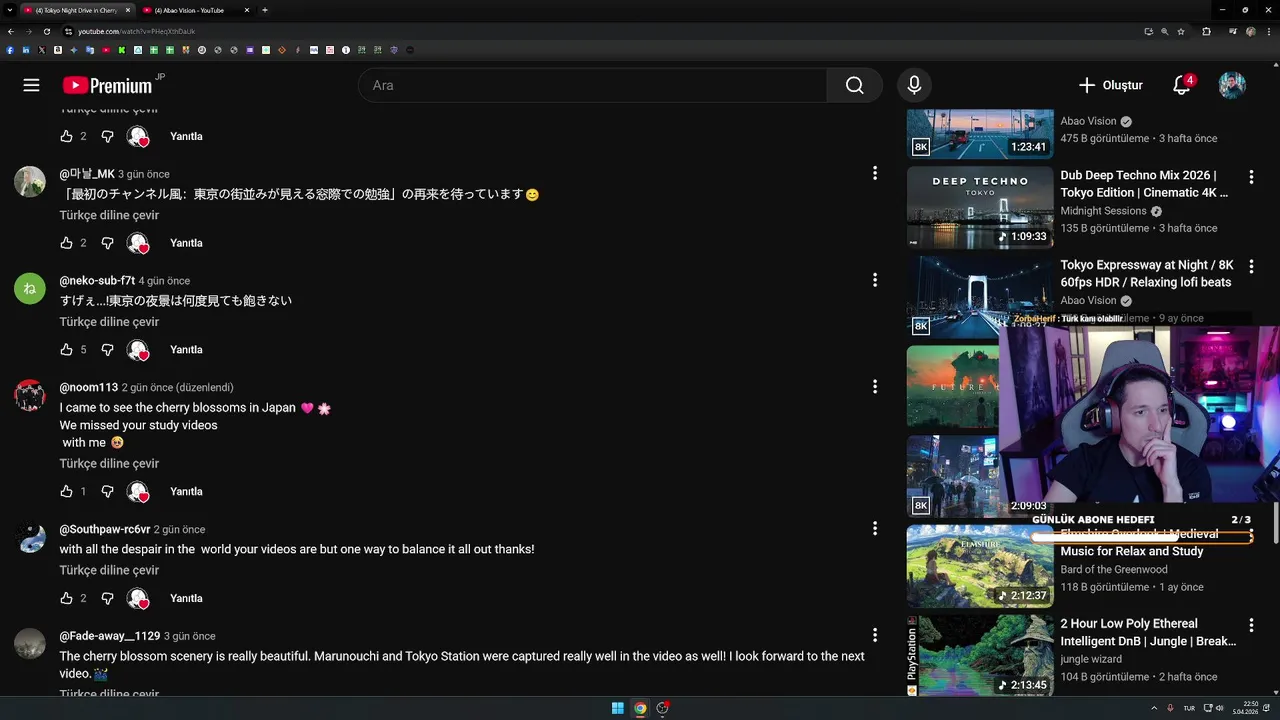Click the creator heart badge on @noom113 comment
This screenshot has width=1280, height=720.
click(138, 492)
